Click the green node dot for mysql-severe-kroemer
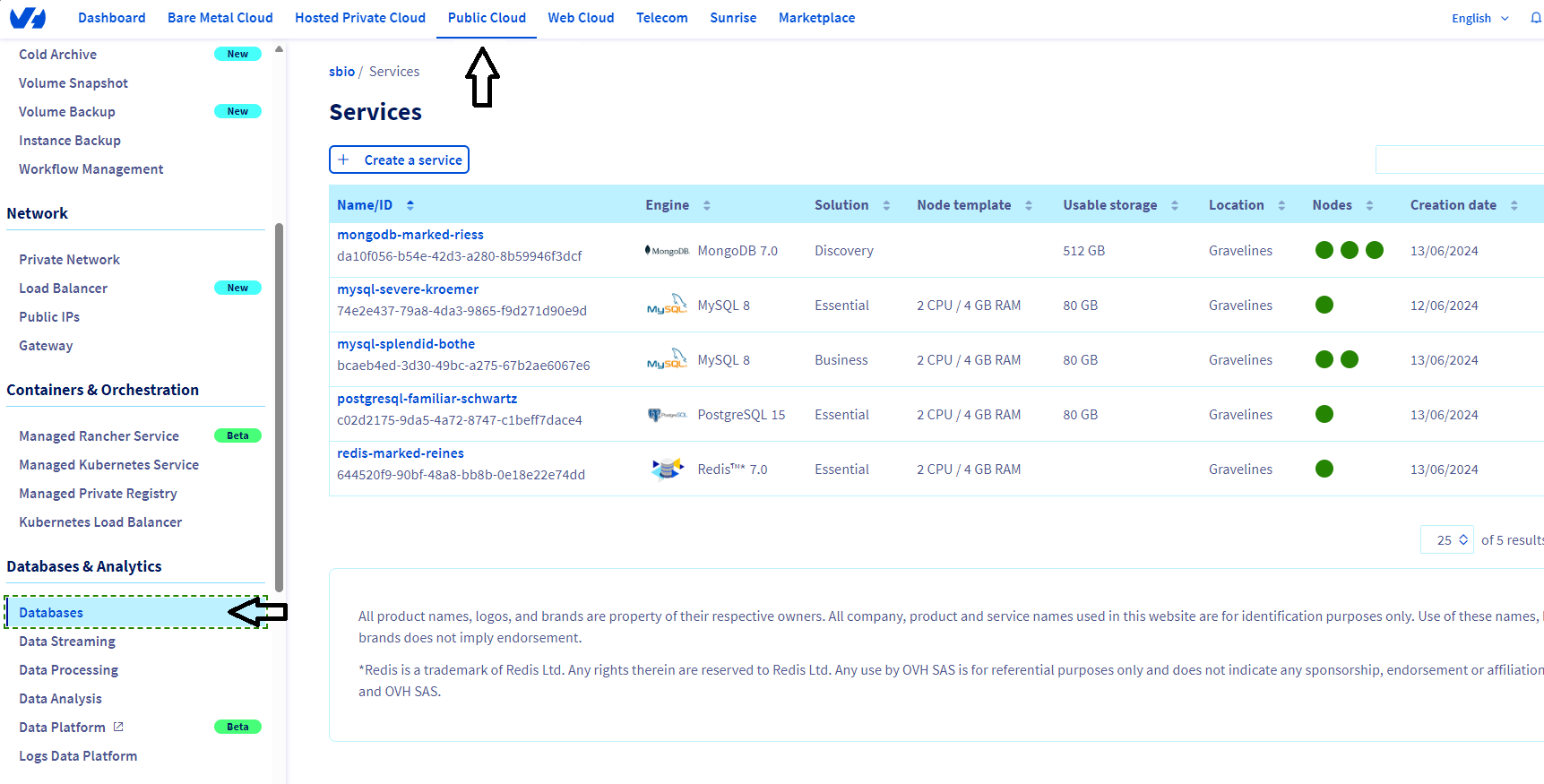 pos(1324,305)
